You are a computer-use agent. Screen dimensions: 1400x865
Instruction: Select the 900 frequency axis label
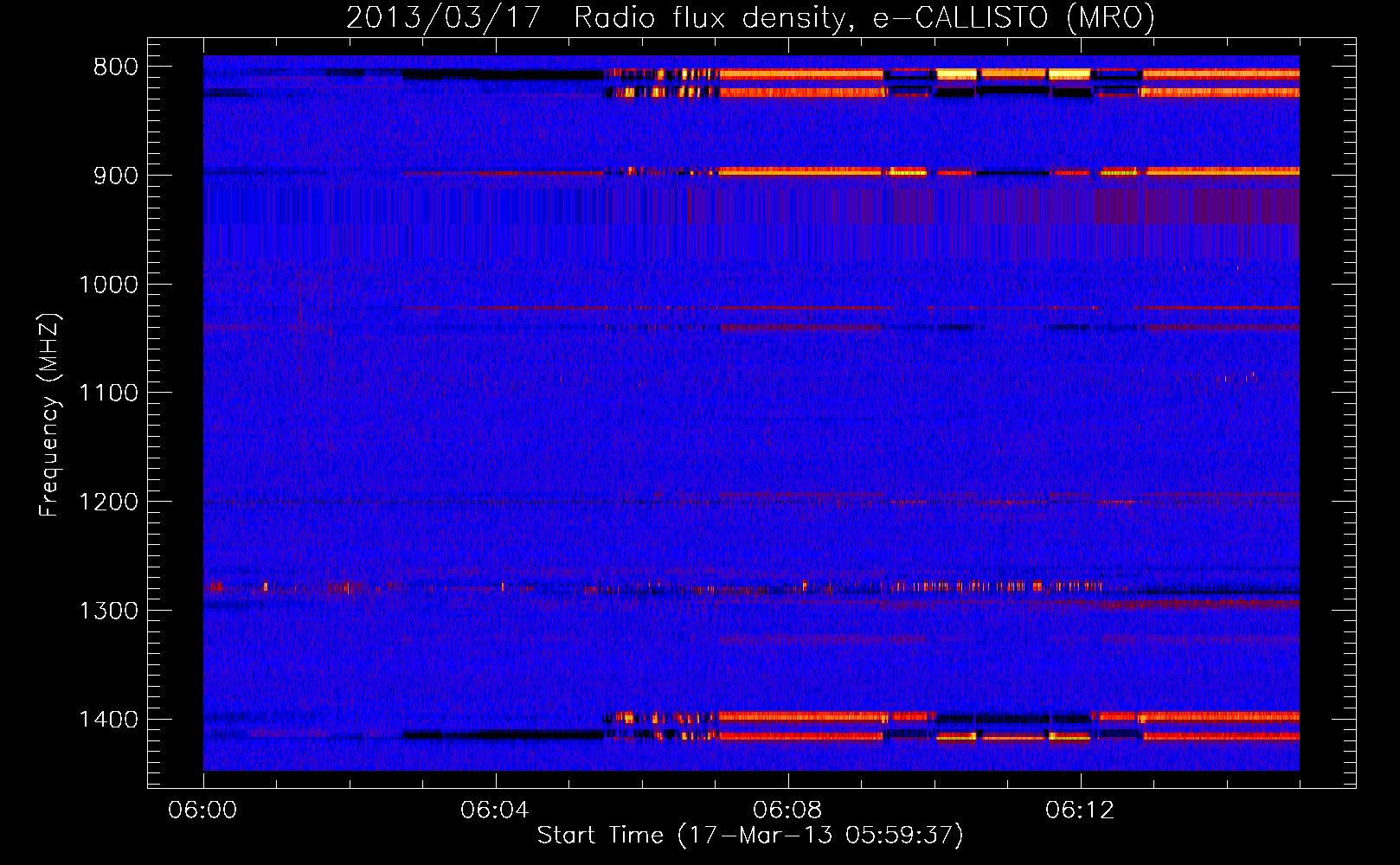(115, 176)
